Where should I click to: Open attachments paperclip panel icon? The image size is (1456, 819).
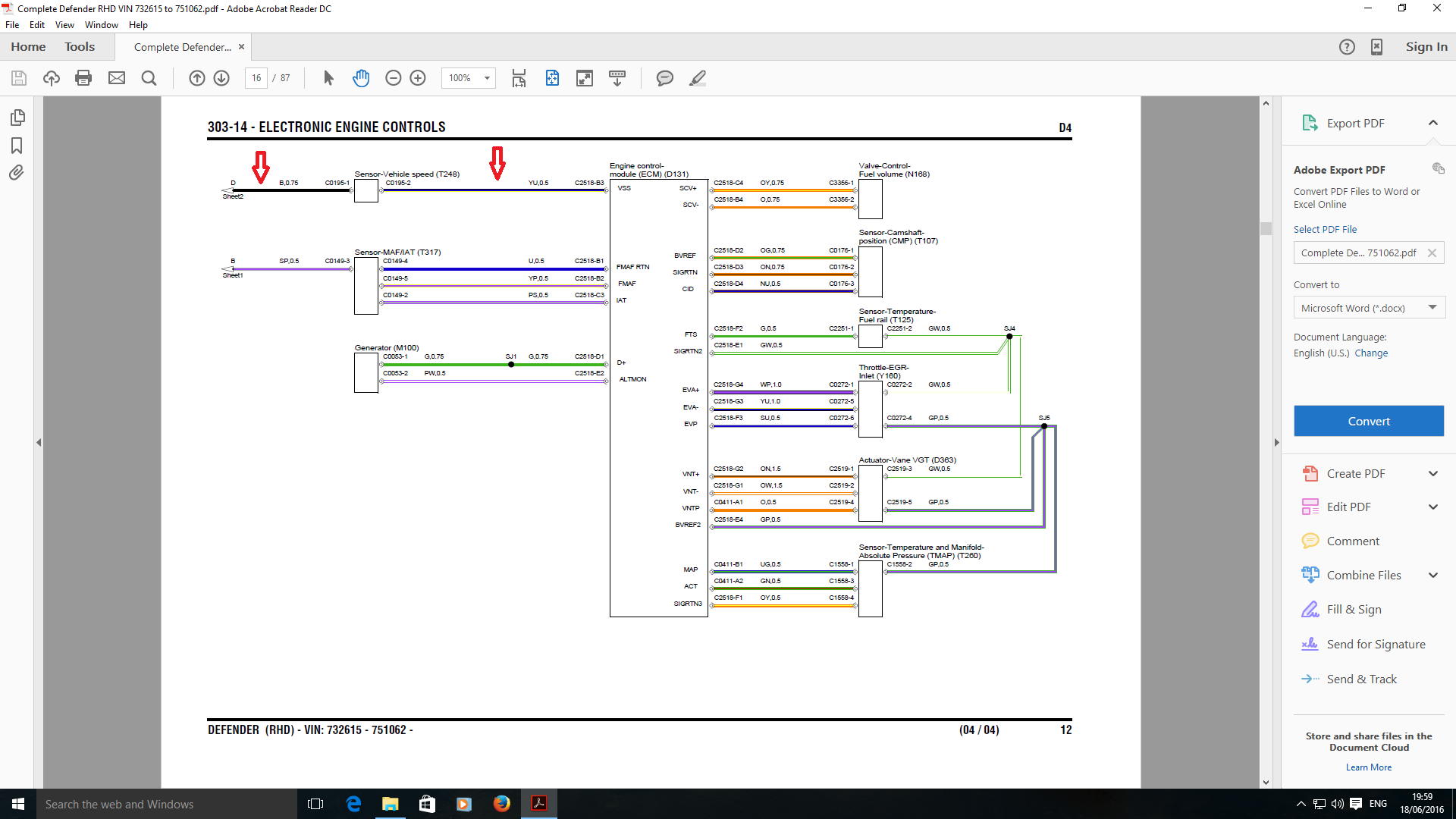17,173
